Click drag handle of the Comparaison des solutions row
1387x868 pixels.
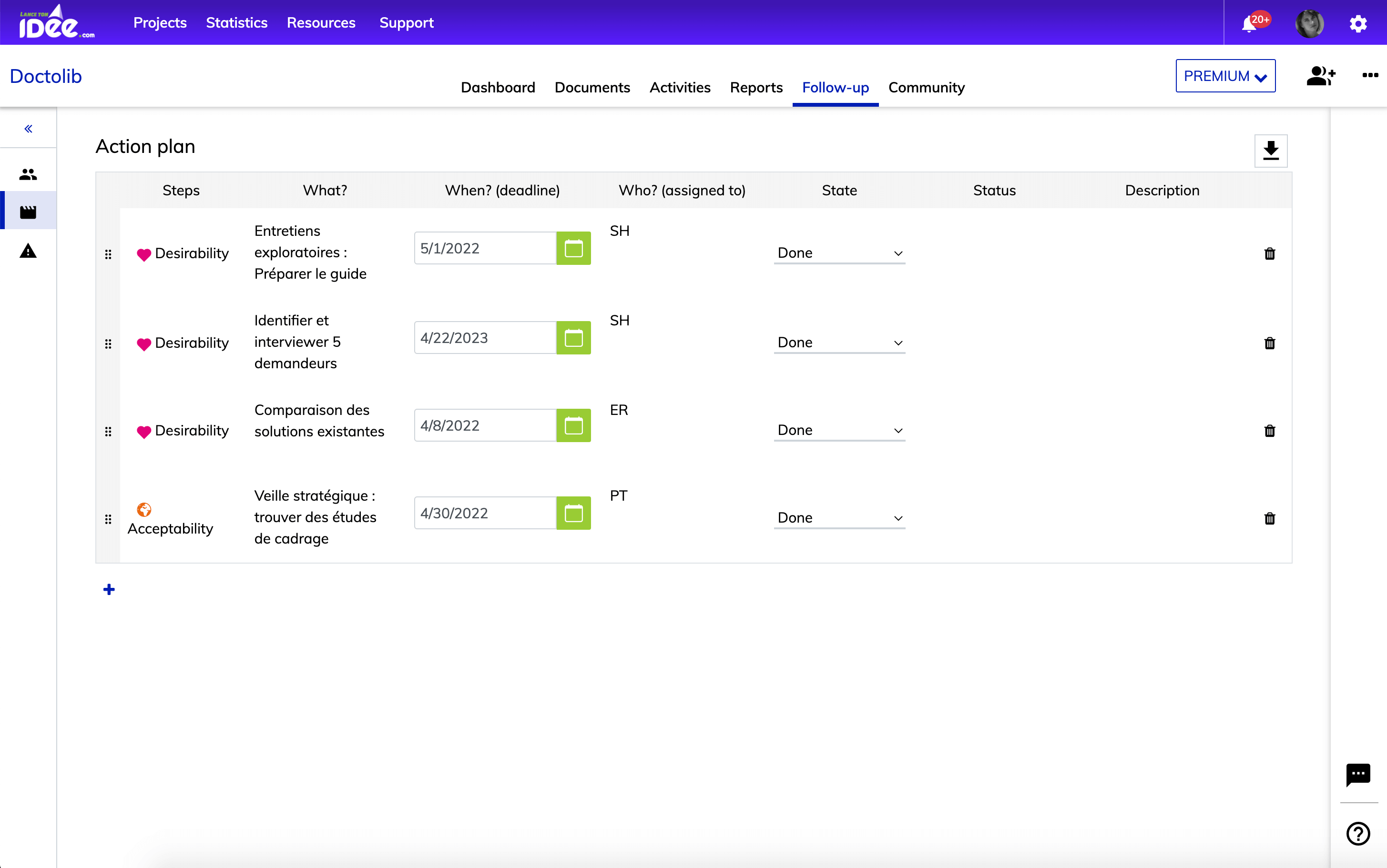tap(108, 432)
